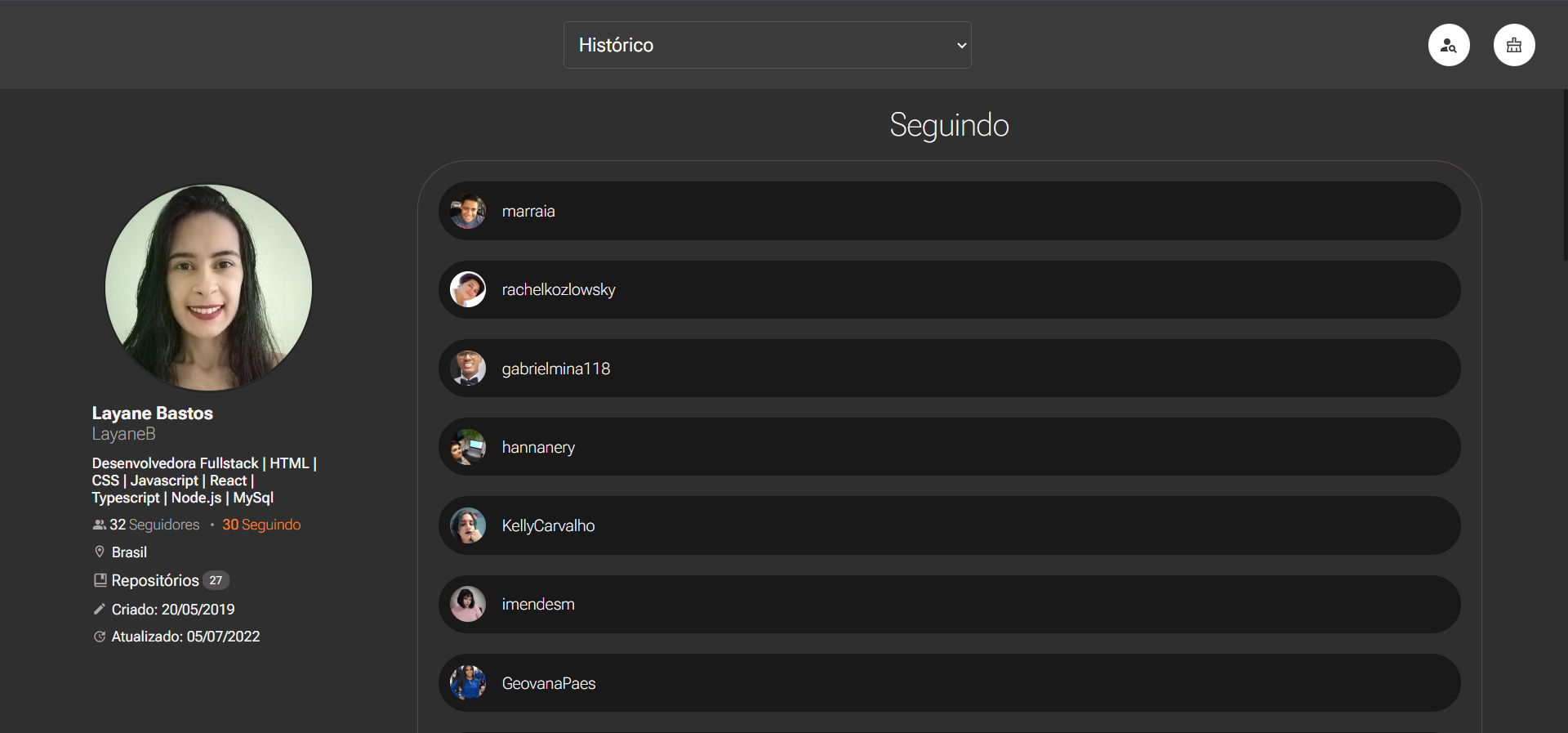Screen dimensions: 1568x733
Task: Open the imendesm user entry
Action: (x=949, y=604)
